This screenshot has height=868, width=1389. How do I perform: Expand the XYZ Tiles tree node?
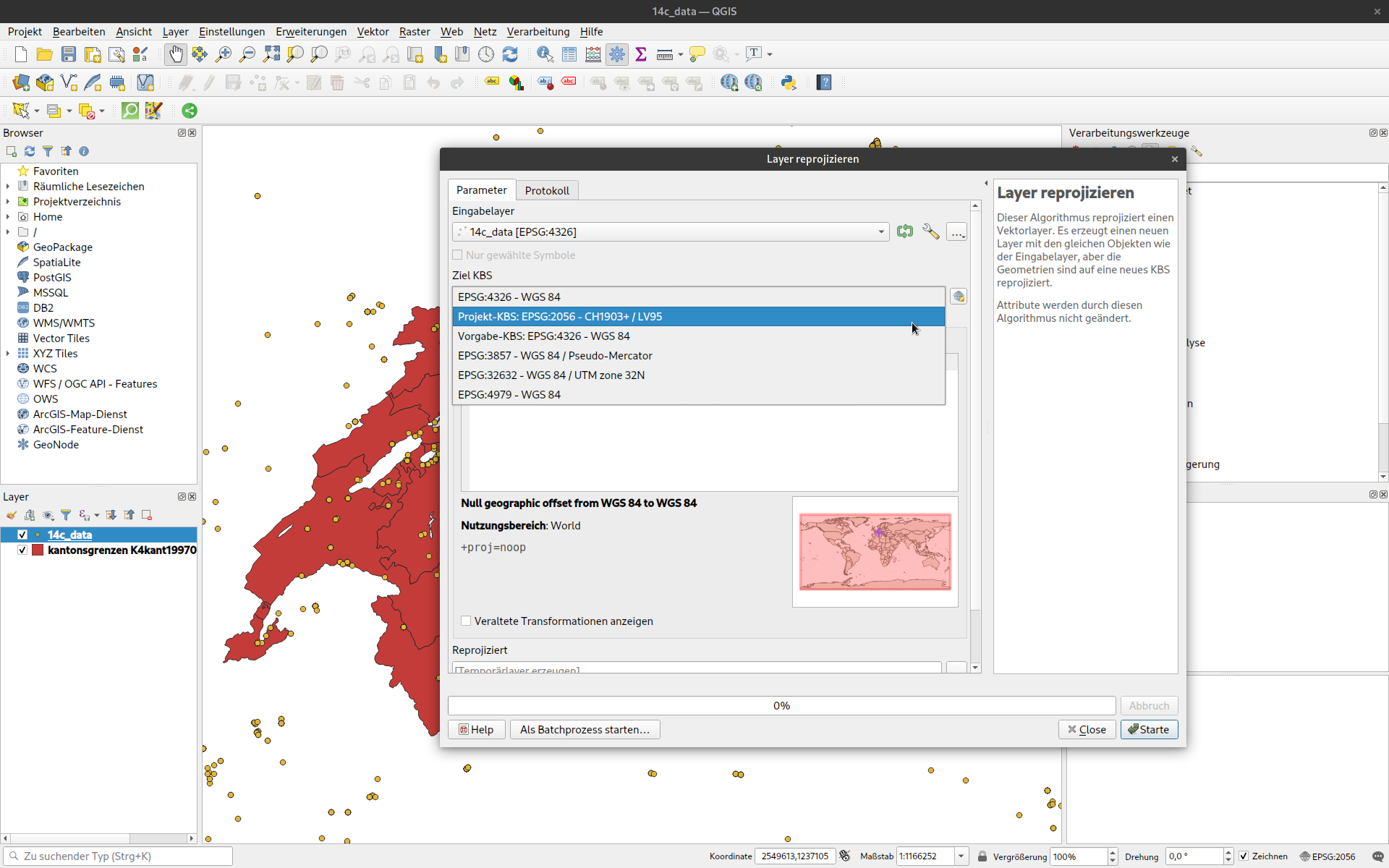tap(8, 353)
